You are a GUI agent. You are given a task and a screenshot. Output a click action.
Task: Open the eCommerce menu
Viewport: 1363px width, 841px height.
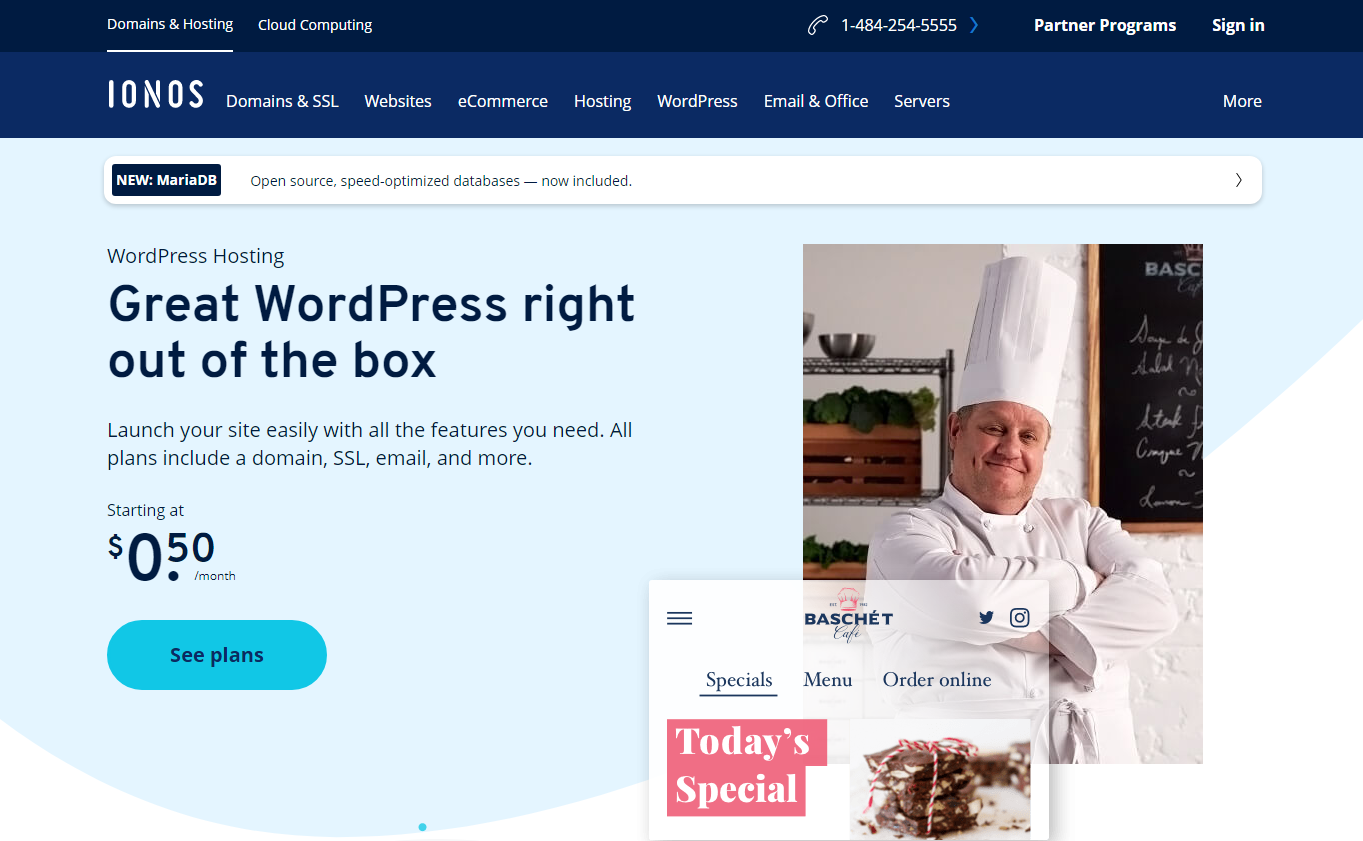pos(503,101)
